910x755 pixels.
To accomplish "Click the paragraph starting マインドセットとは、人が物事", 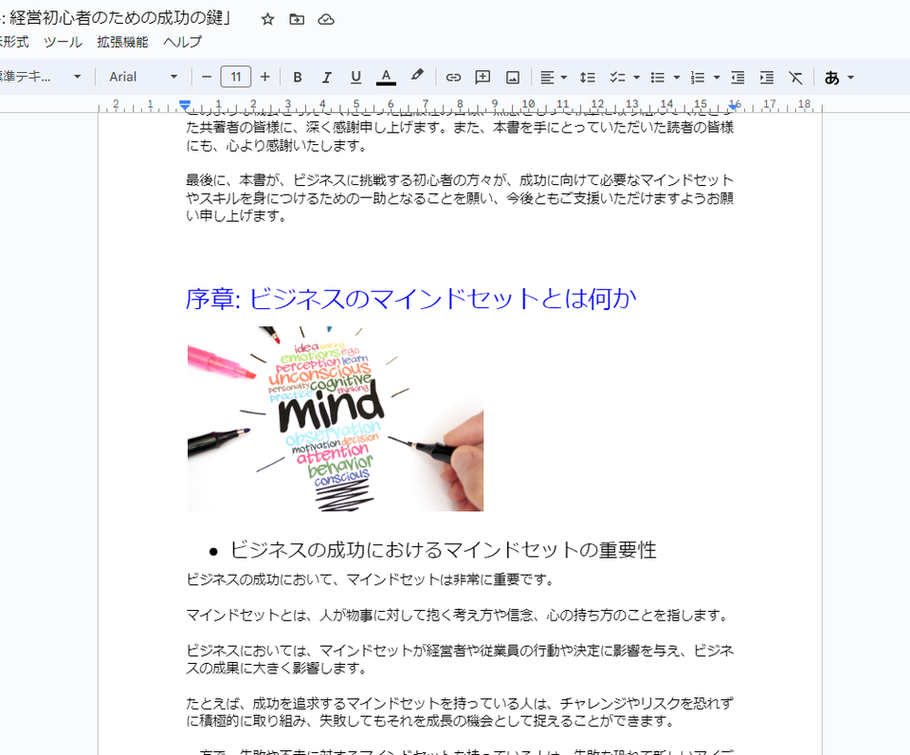I will 458,615.
